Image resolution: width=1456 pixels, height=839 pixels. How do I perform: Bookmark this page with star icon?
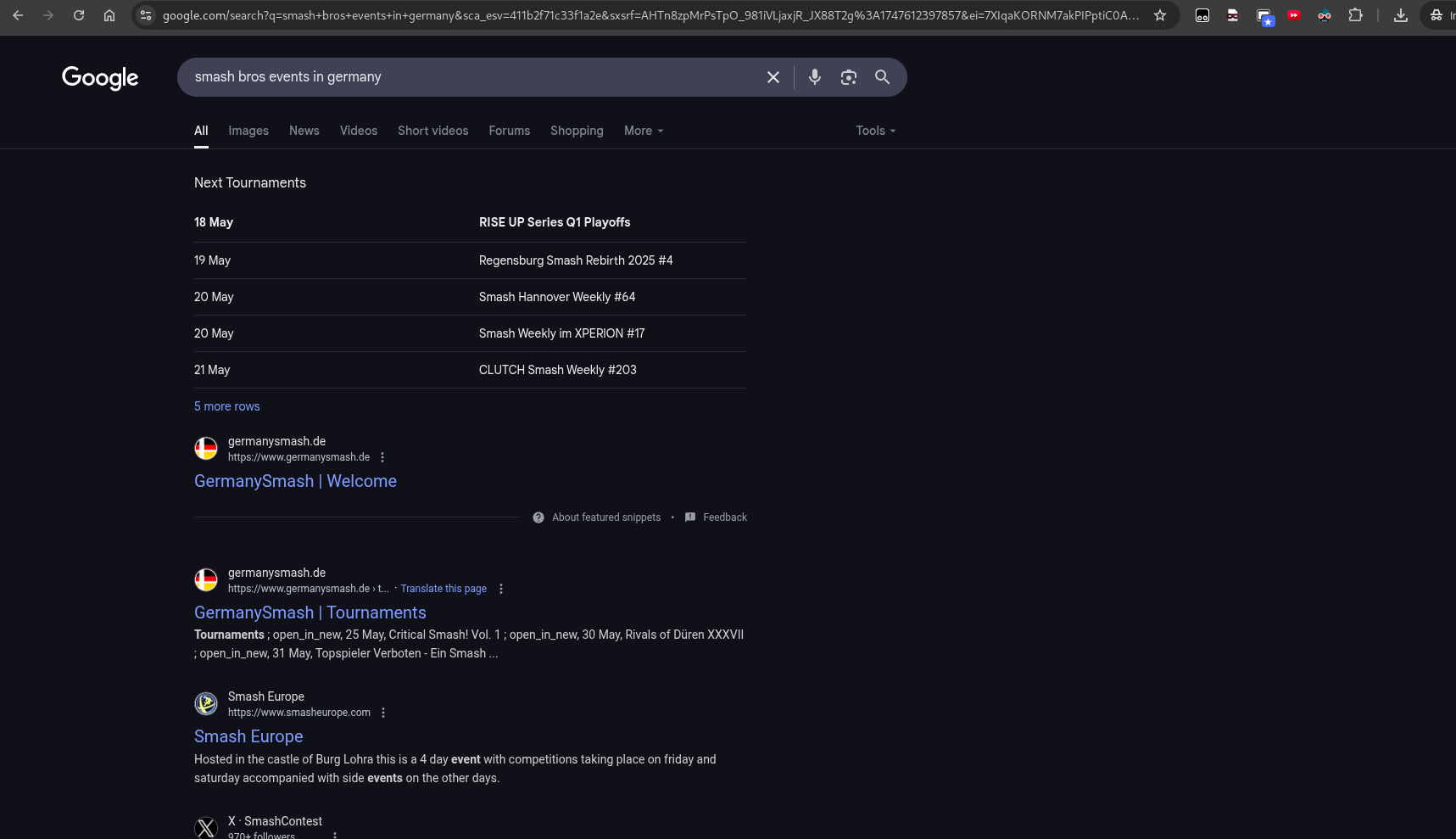coord(1159,15)
